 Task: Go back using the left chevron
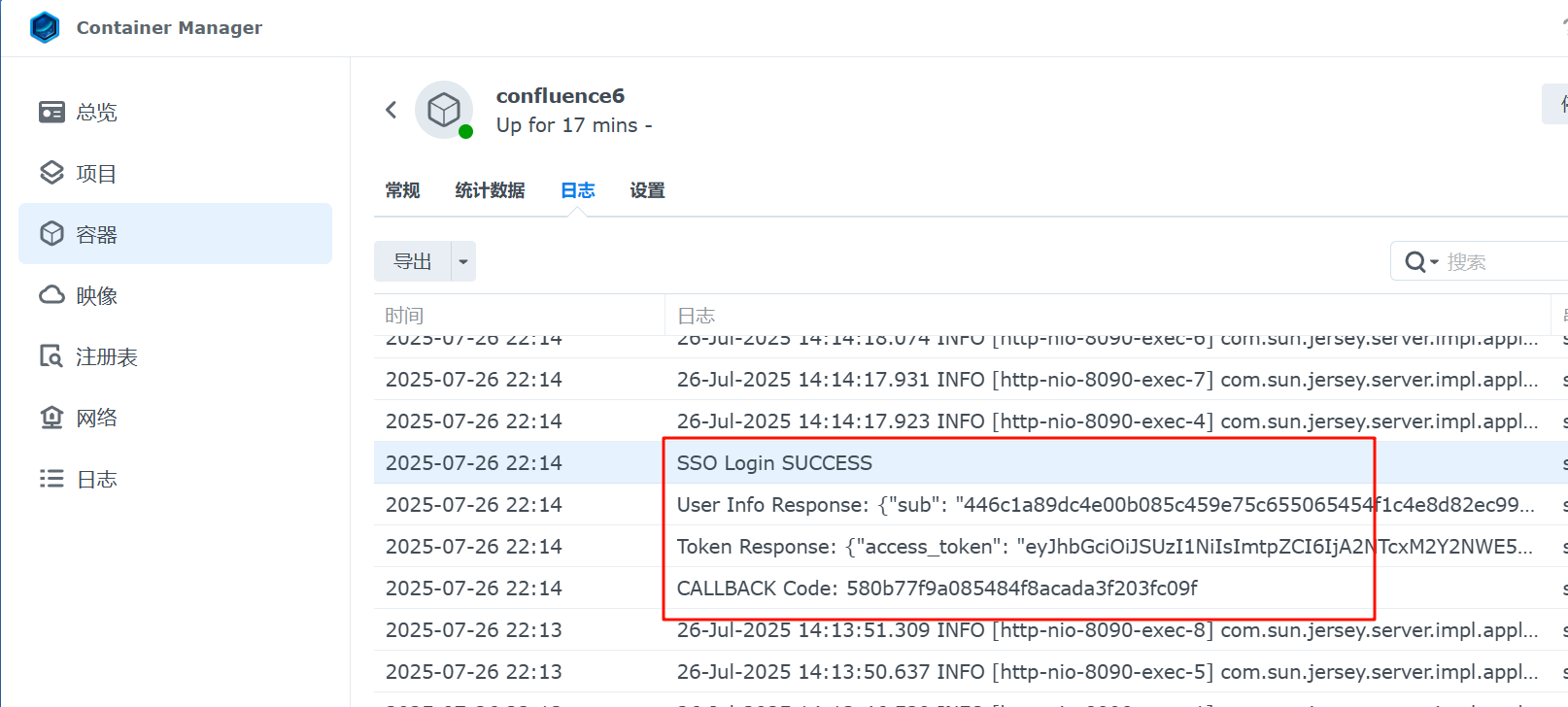(x=391, y=110)
